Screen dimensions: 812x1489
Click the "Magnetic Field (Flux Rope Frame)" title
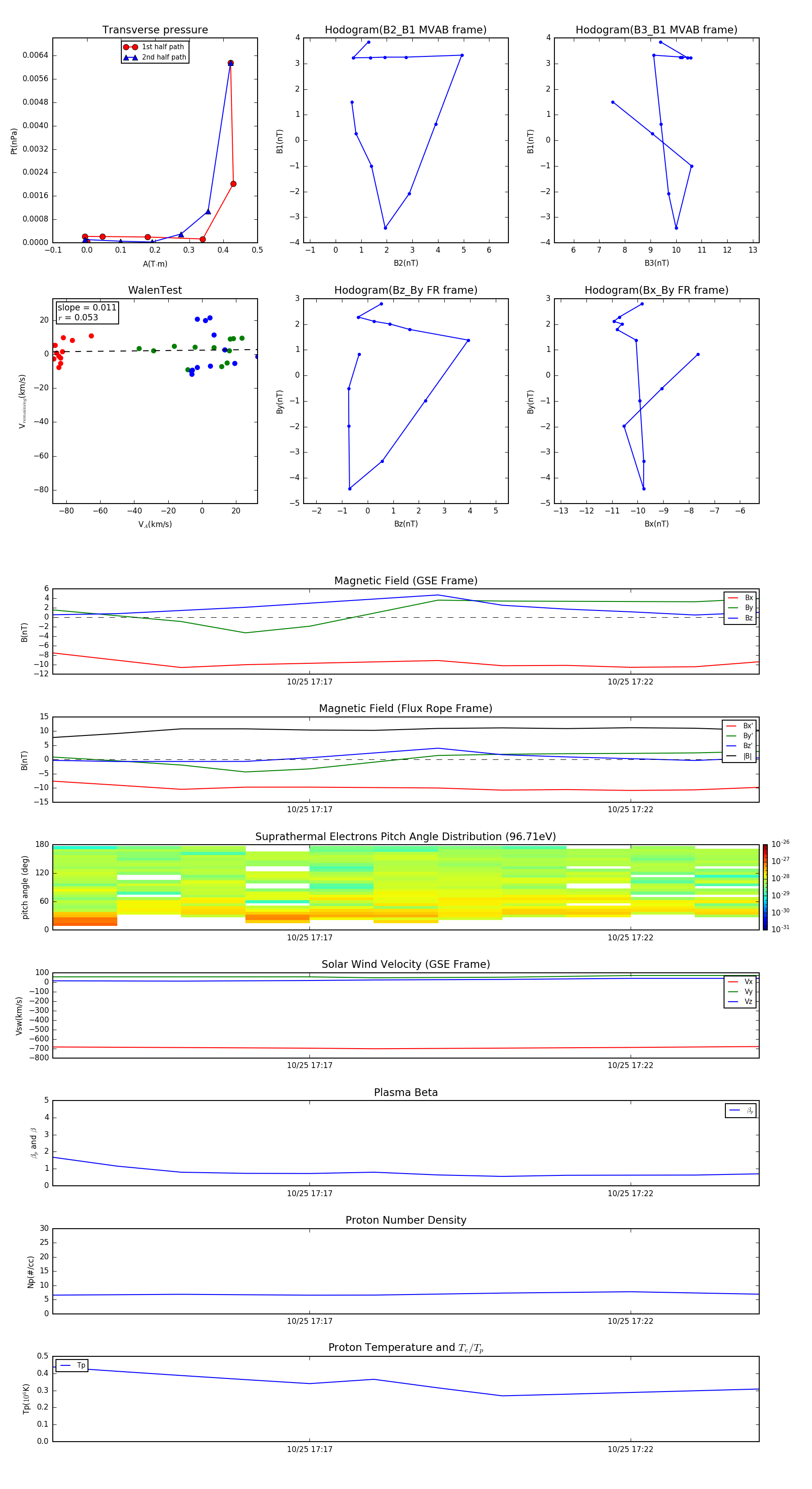coord(406,709)
